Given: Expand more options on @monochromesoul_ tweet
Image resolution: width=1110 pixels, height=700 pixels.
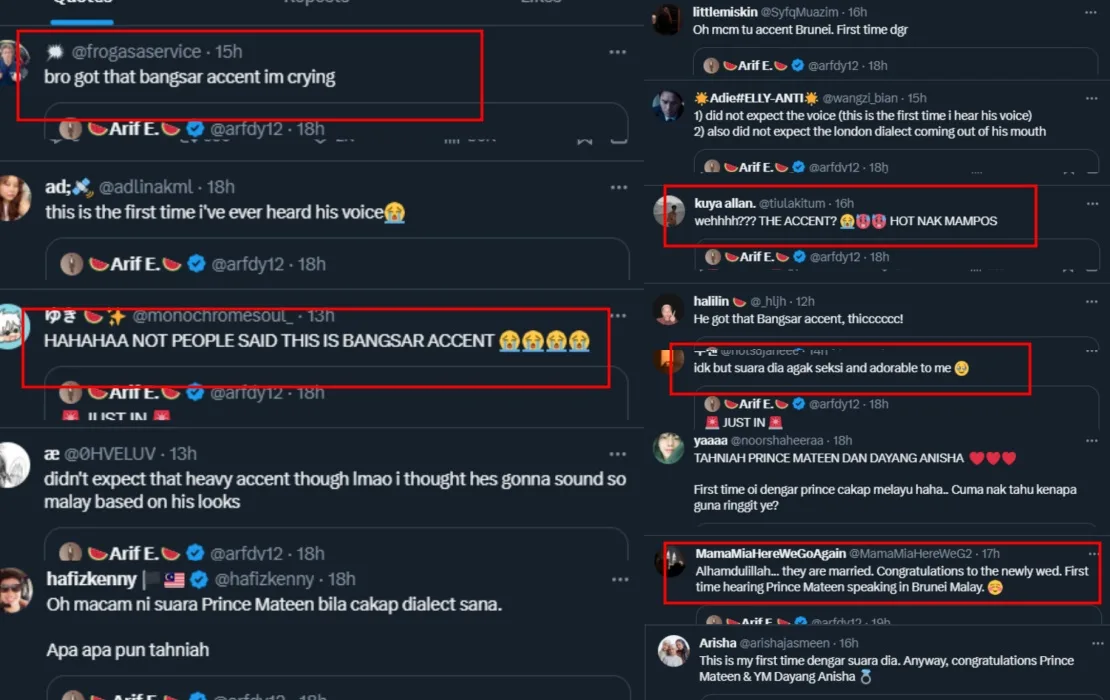Looking at the screenshot, I should [619, 316].
